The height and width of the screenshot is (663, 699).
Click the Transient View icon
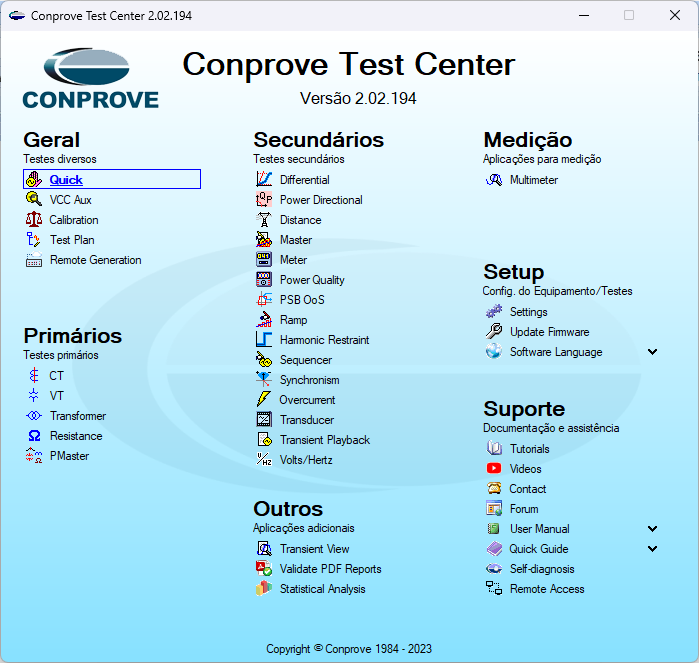click(264, 548)
